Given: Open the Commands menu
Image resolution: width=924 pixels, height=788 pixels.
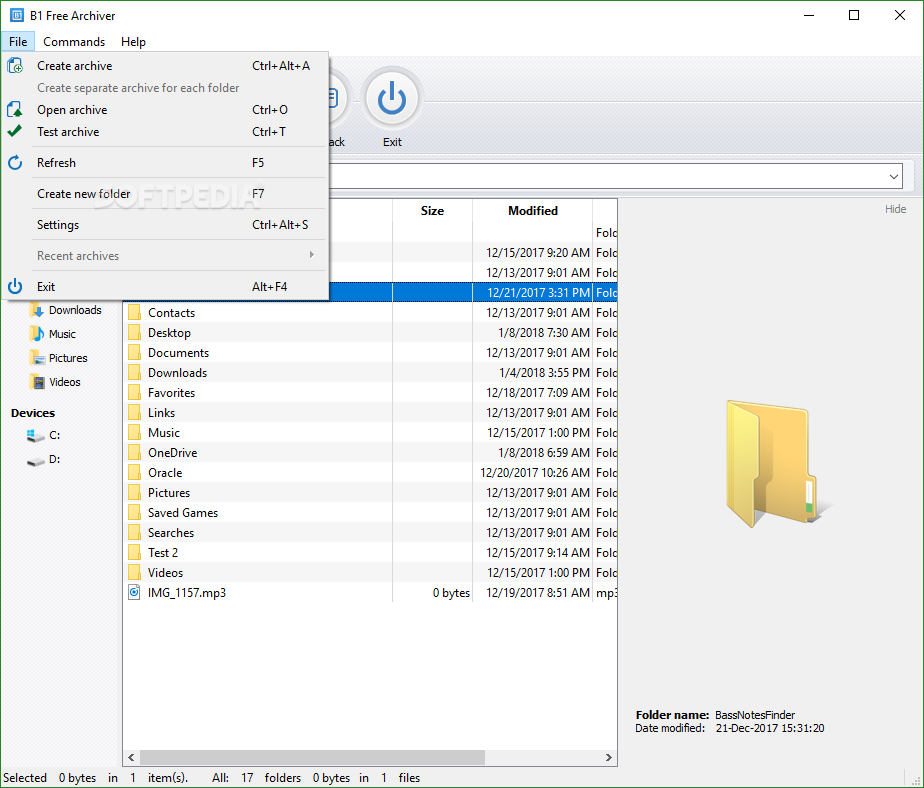Looking at the screenshot, I should coord(74,42).
